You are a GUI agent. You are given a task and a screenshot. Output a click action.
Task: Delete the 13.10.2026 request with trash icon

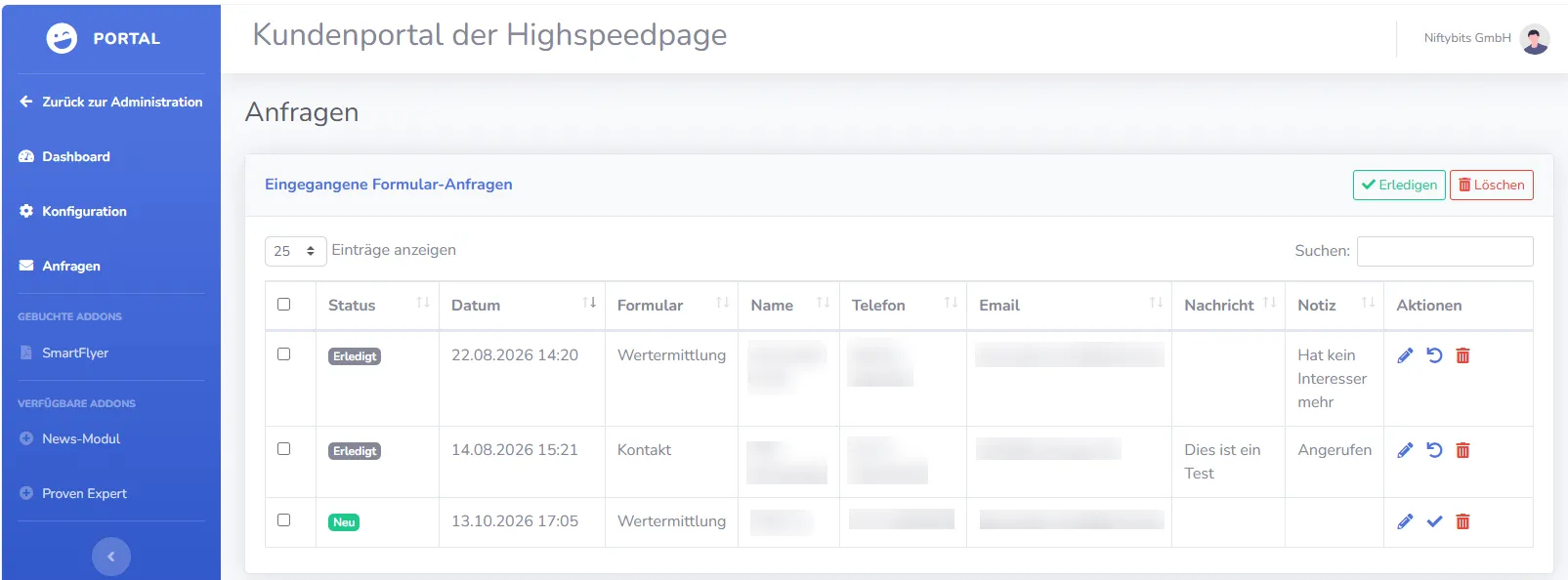click(1462, 521)
